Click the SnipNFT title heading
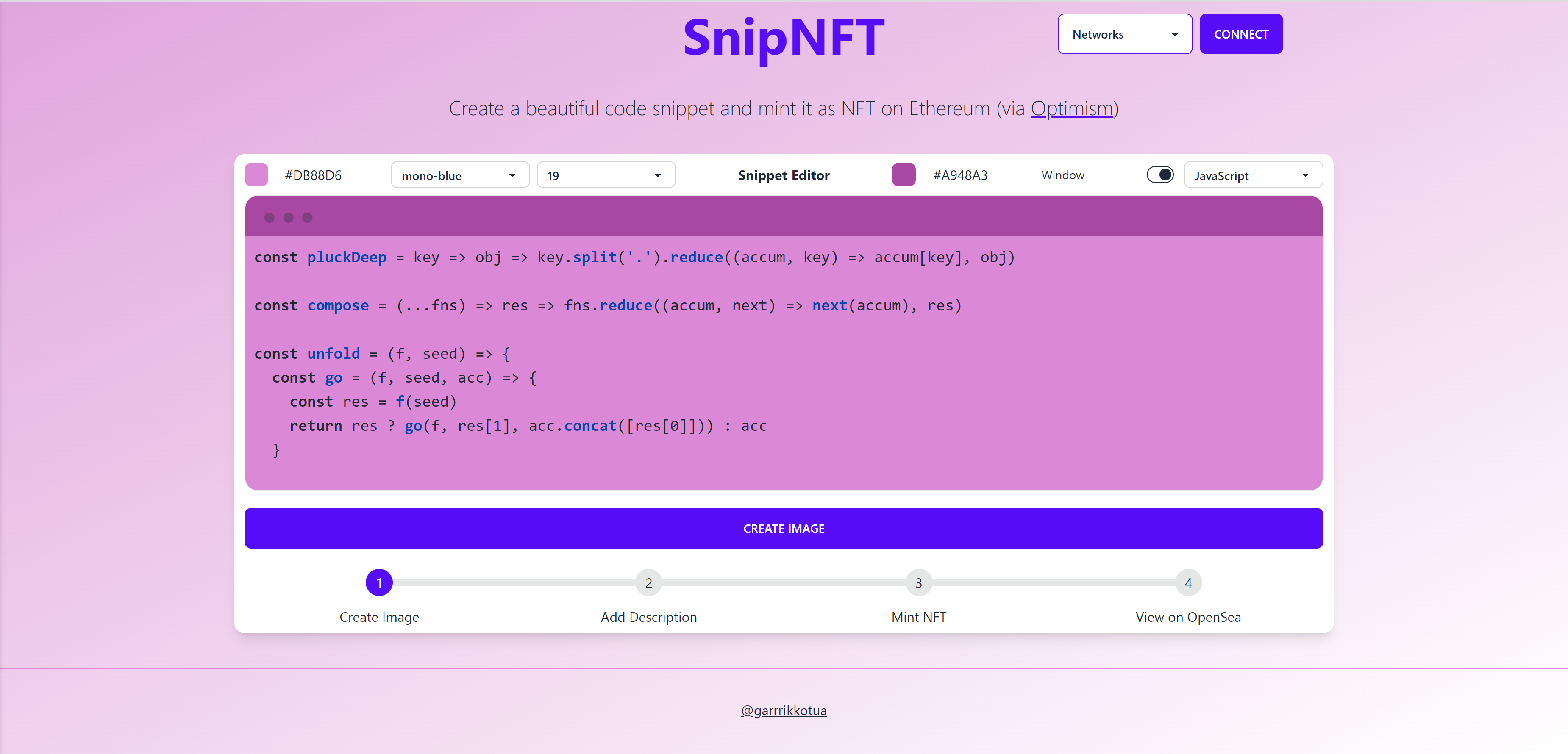The width and height of the screenshot is (1568, 754). click(784, 38)
